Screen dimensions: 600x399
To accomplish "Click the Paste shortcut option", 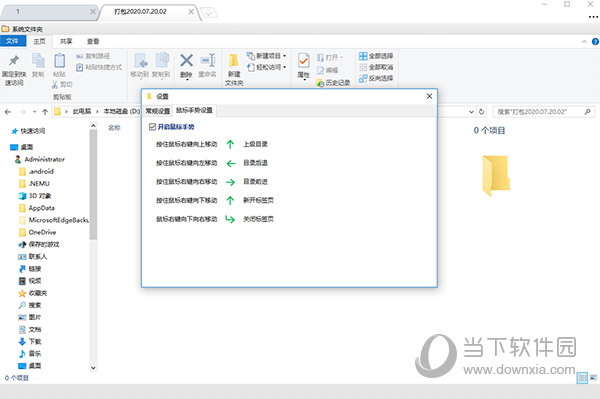I will [99, 67].
